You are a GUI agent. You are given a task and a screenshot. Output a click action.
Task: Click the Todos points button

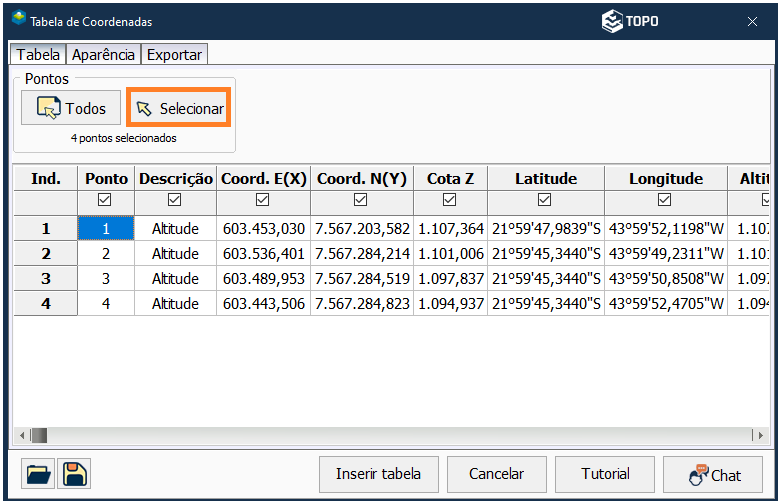(x=71, y=108)
